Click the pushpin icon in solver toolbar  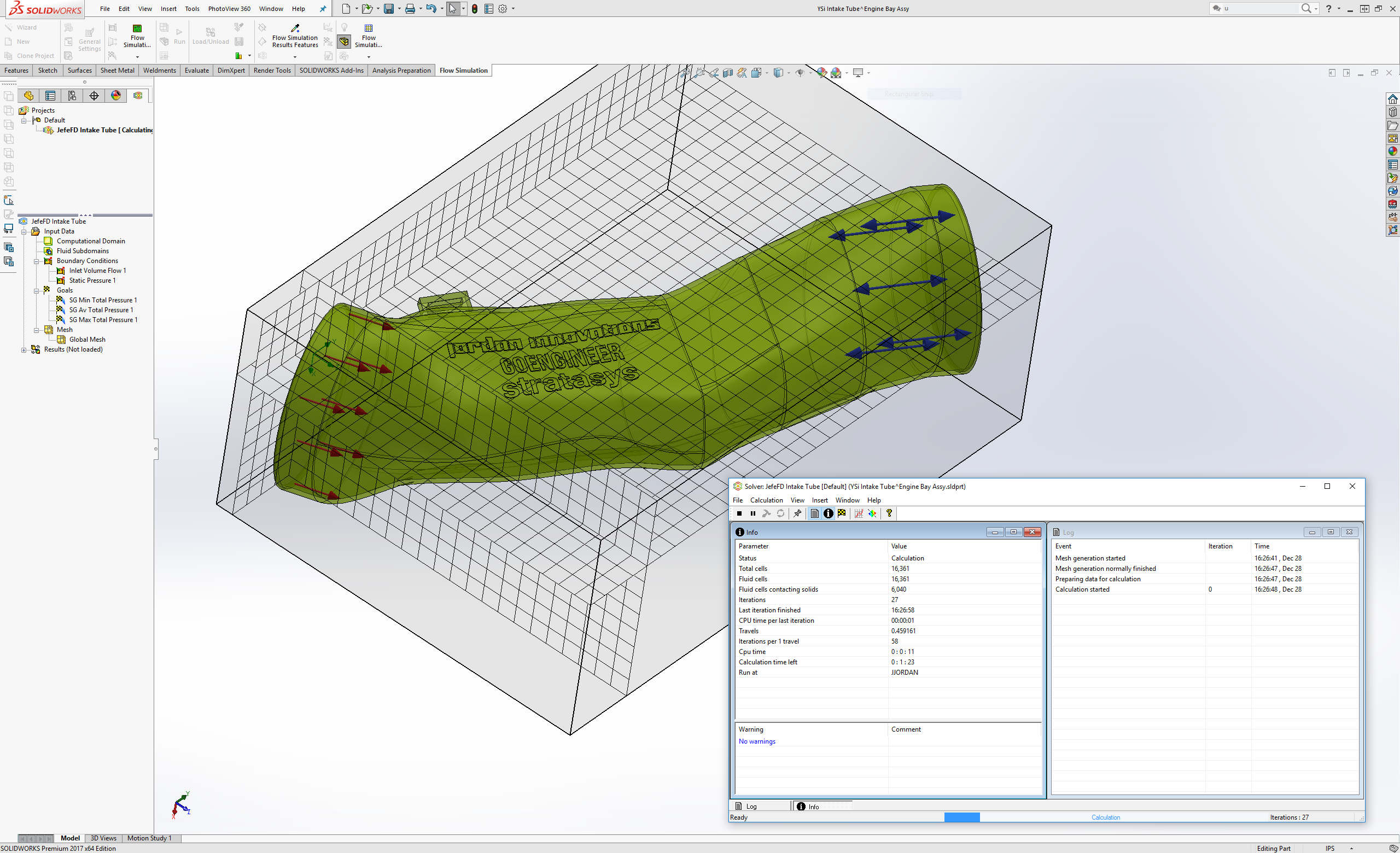(797, 513)
